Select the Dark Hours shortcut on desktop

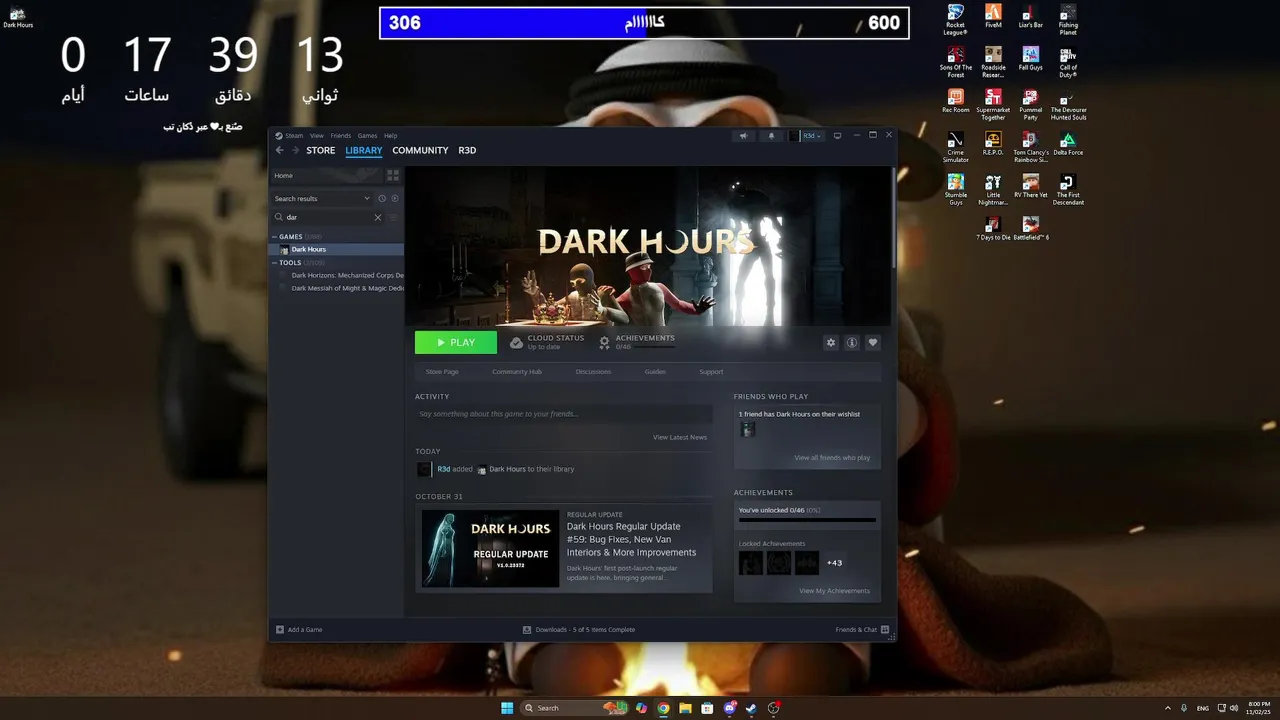[17, 17]
